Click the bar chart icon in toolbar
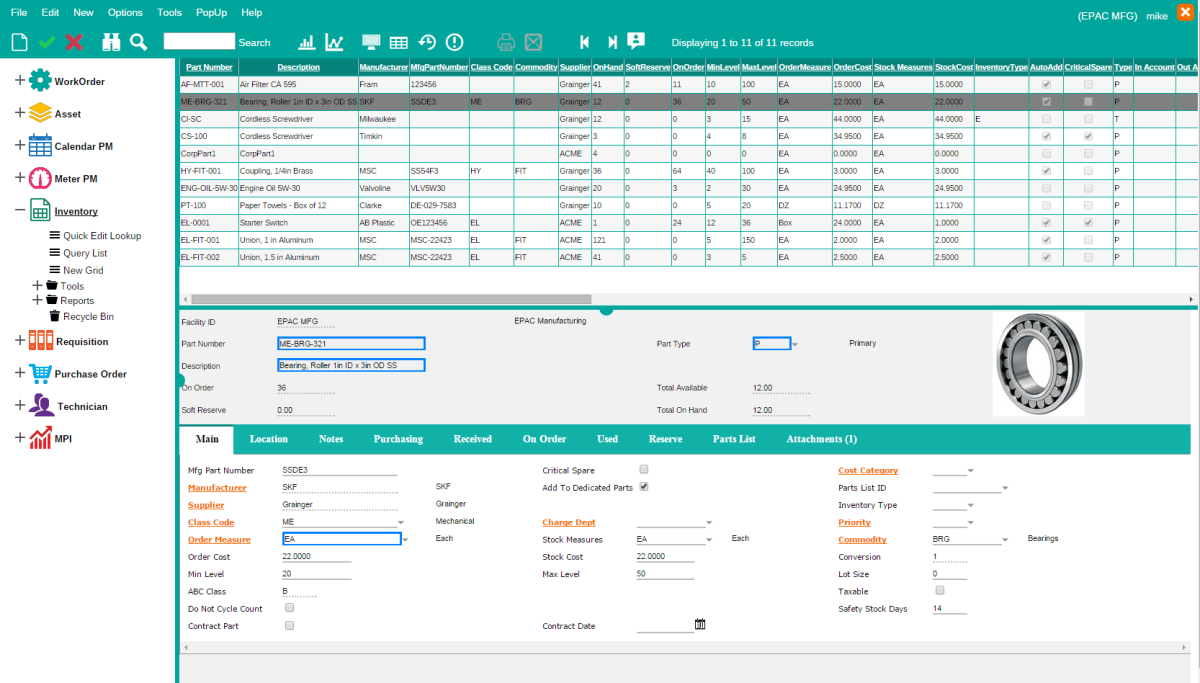This screenshot has height=683, width=1200. click(307, 42)
